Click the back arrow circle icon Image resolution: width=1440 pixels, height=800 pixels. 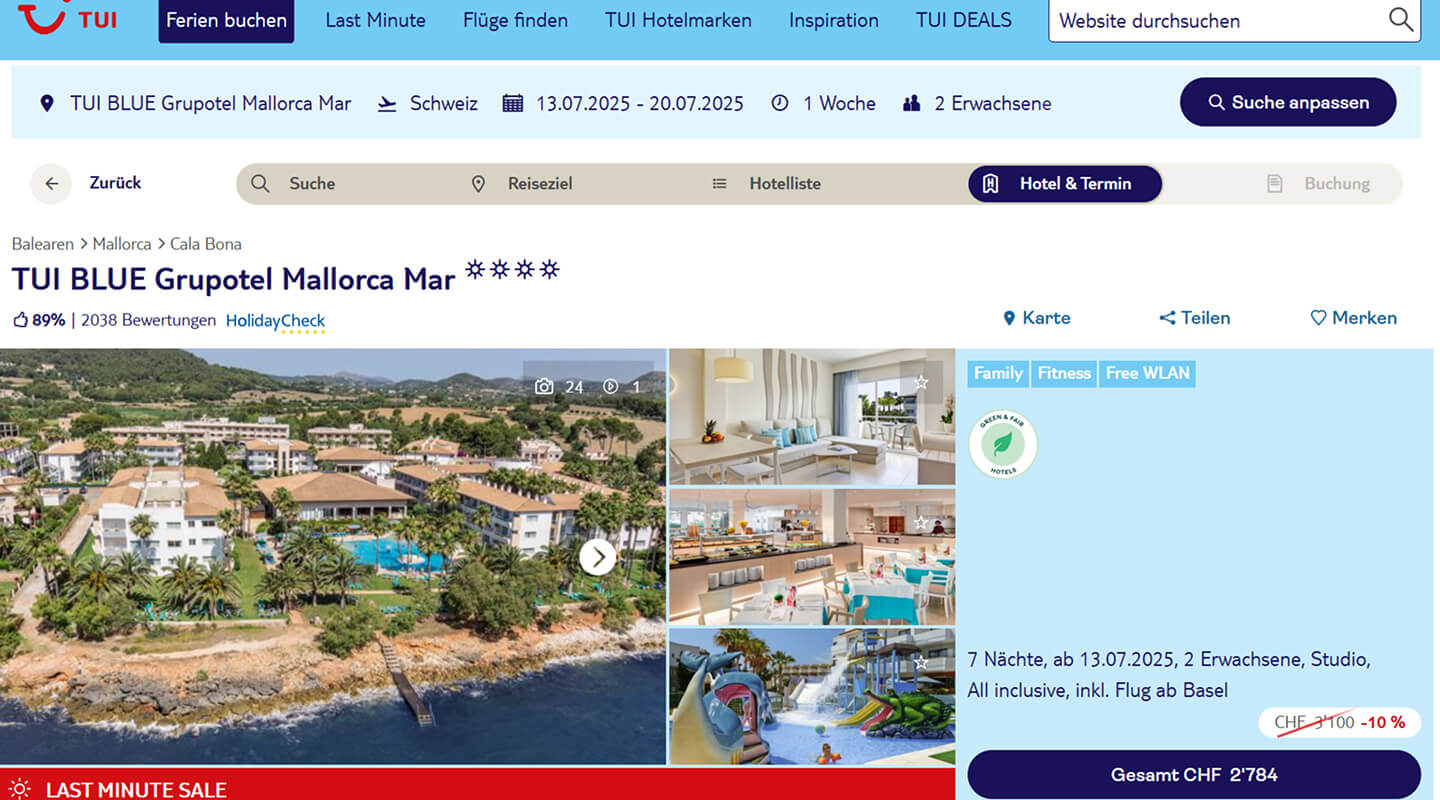point(51,184)
